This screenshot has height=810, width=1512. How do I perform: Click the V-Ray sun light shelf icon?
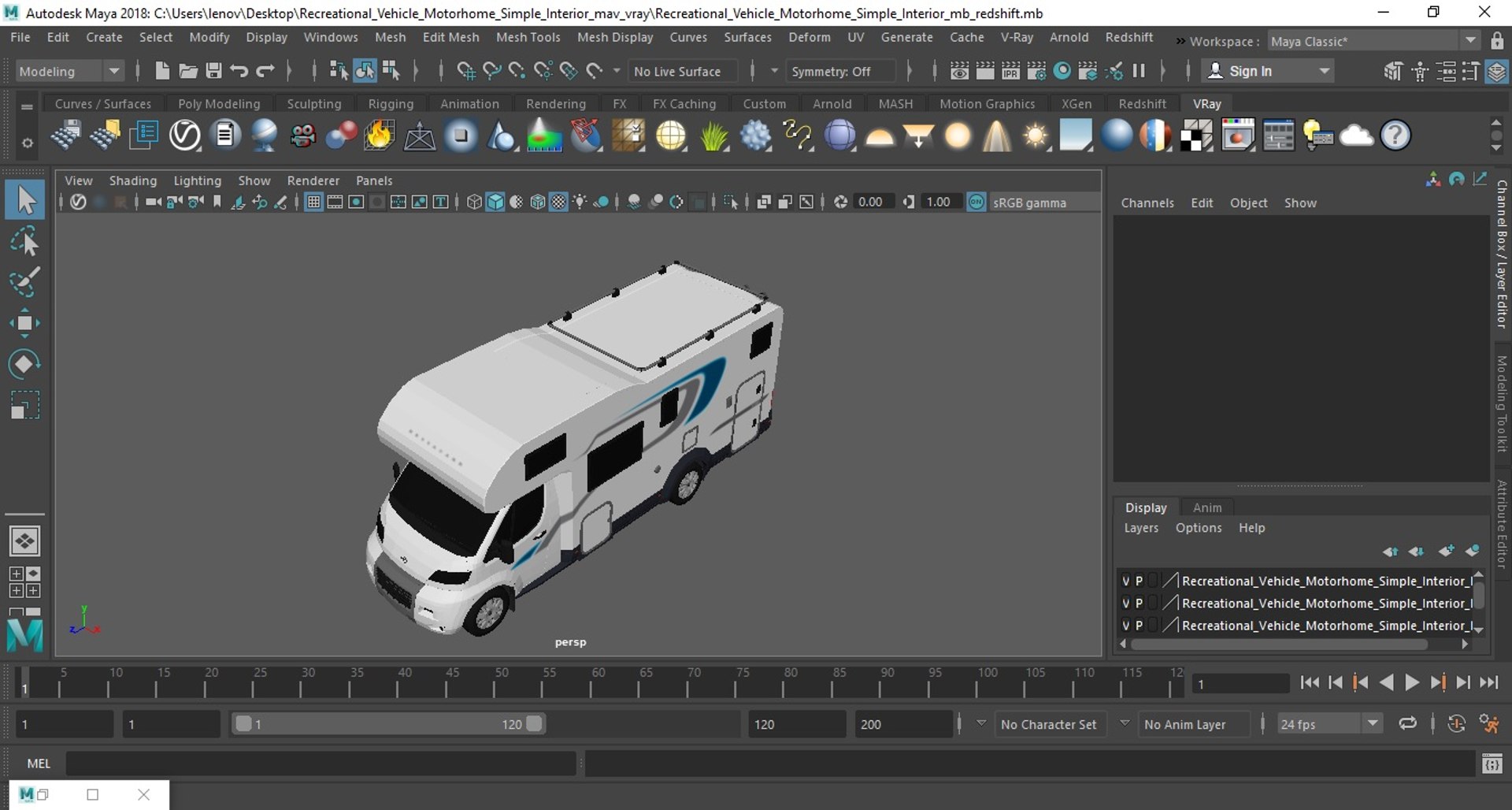pos(1036,136)
